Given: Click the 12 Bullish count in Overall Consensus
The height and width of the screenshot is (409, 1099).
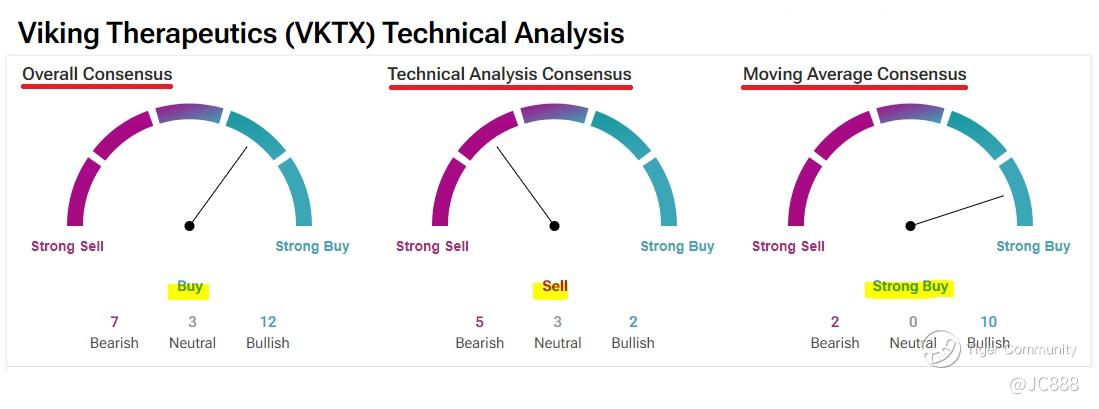Looking at the screenshot, I should click(x=267, y=322).
